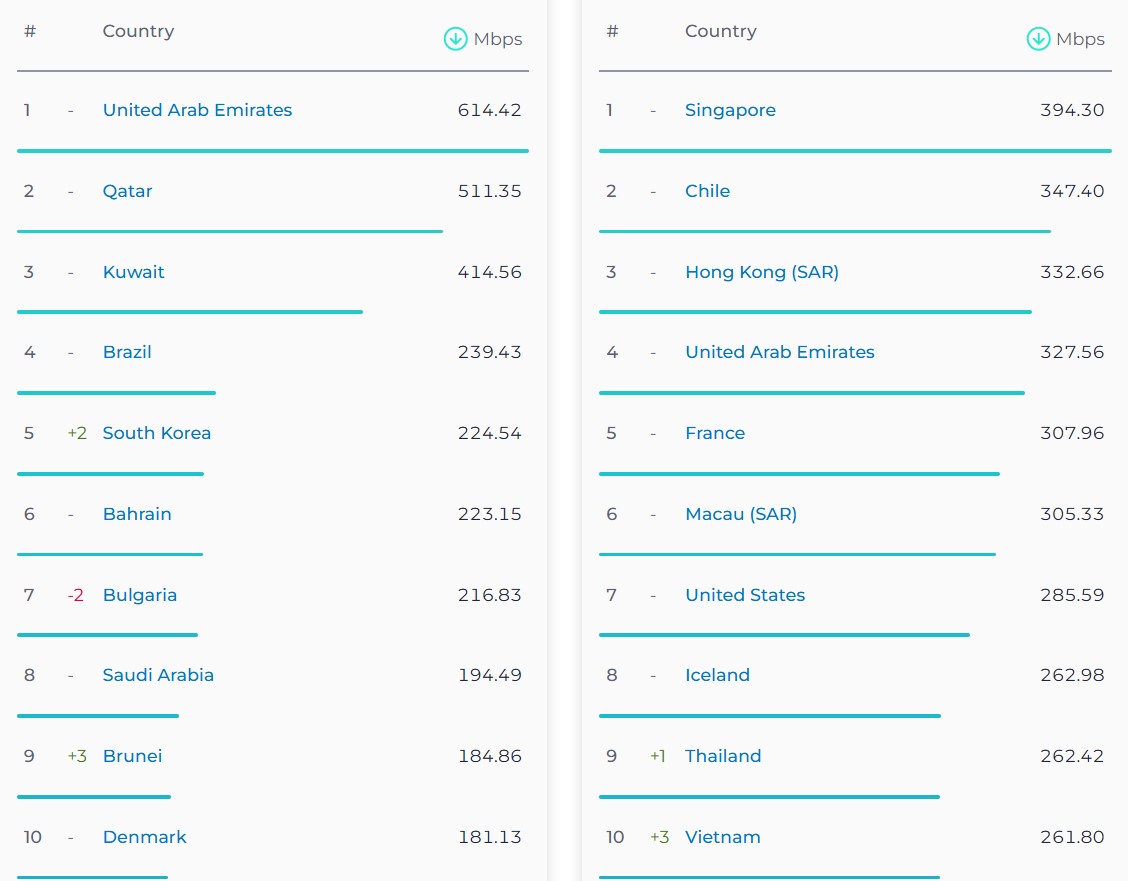Click the 347.40 Mbps value
Image resolution: width=1128 pixels, height=881 pixels.
click(x=1072, y=191)
